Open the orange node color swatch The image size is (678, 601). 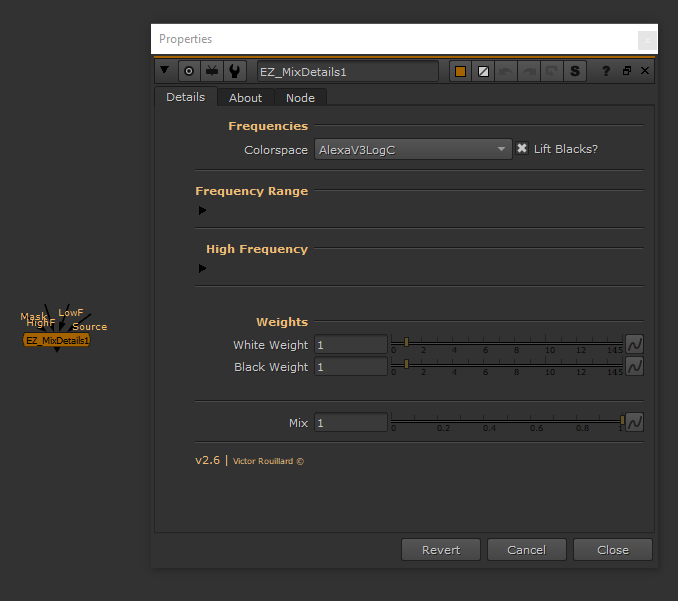click(x=461, y=71)
